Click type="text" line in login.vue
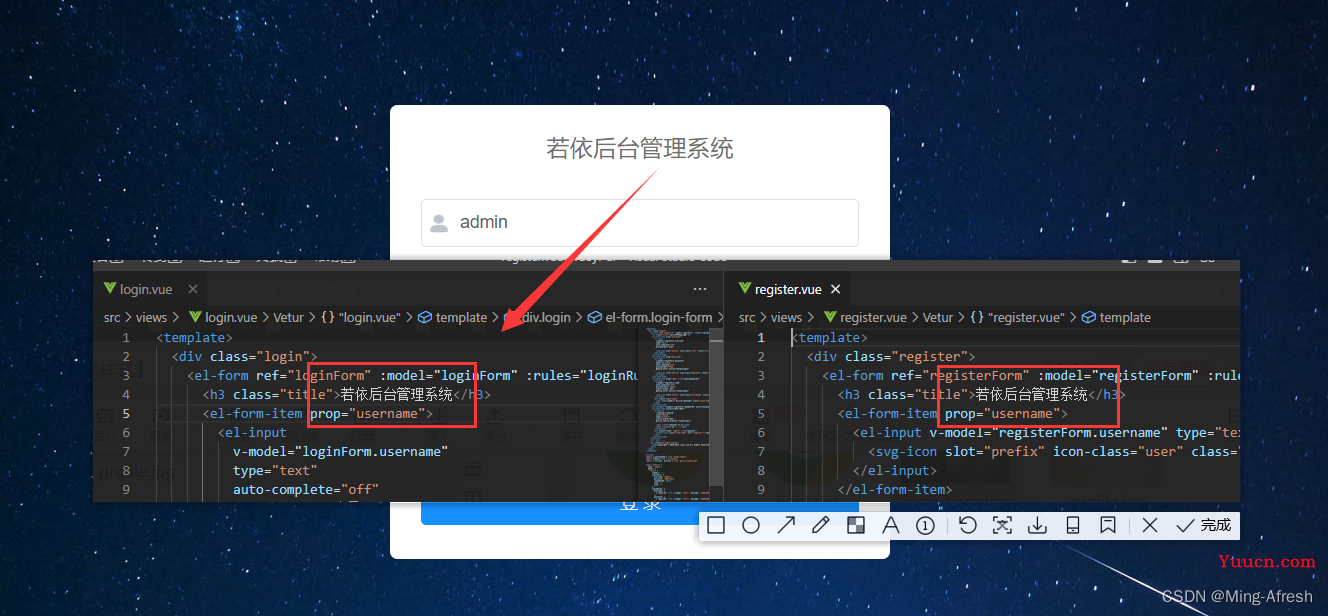The height and width of the screenshot is (616, 1328). pyautogui.click(x=275, y=470)
